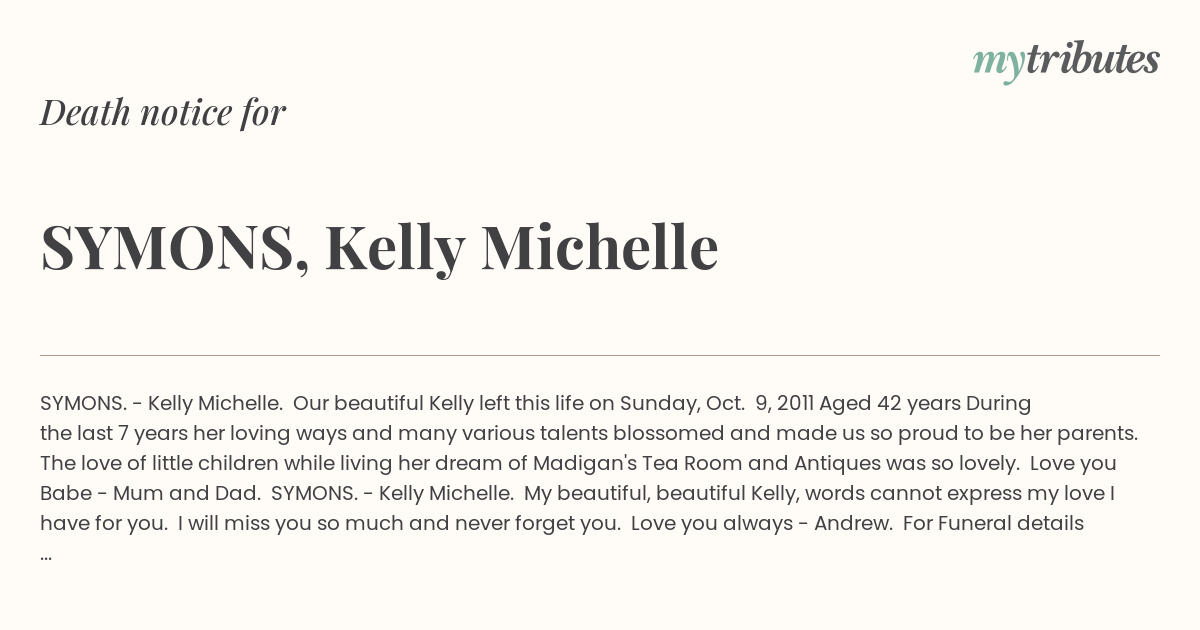Viewport: 1200px width, 630px height.
Task: Click the name "Andrew" in the notice
Action: (852, 523)
